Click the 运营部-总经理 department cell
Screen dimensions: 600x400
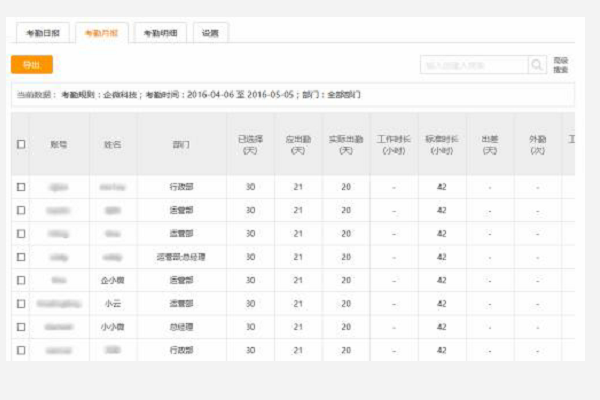(x=181, y=257)
